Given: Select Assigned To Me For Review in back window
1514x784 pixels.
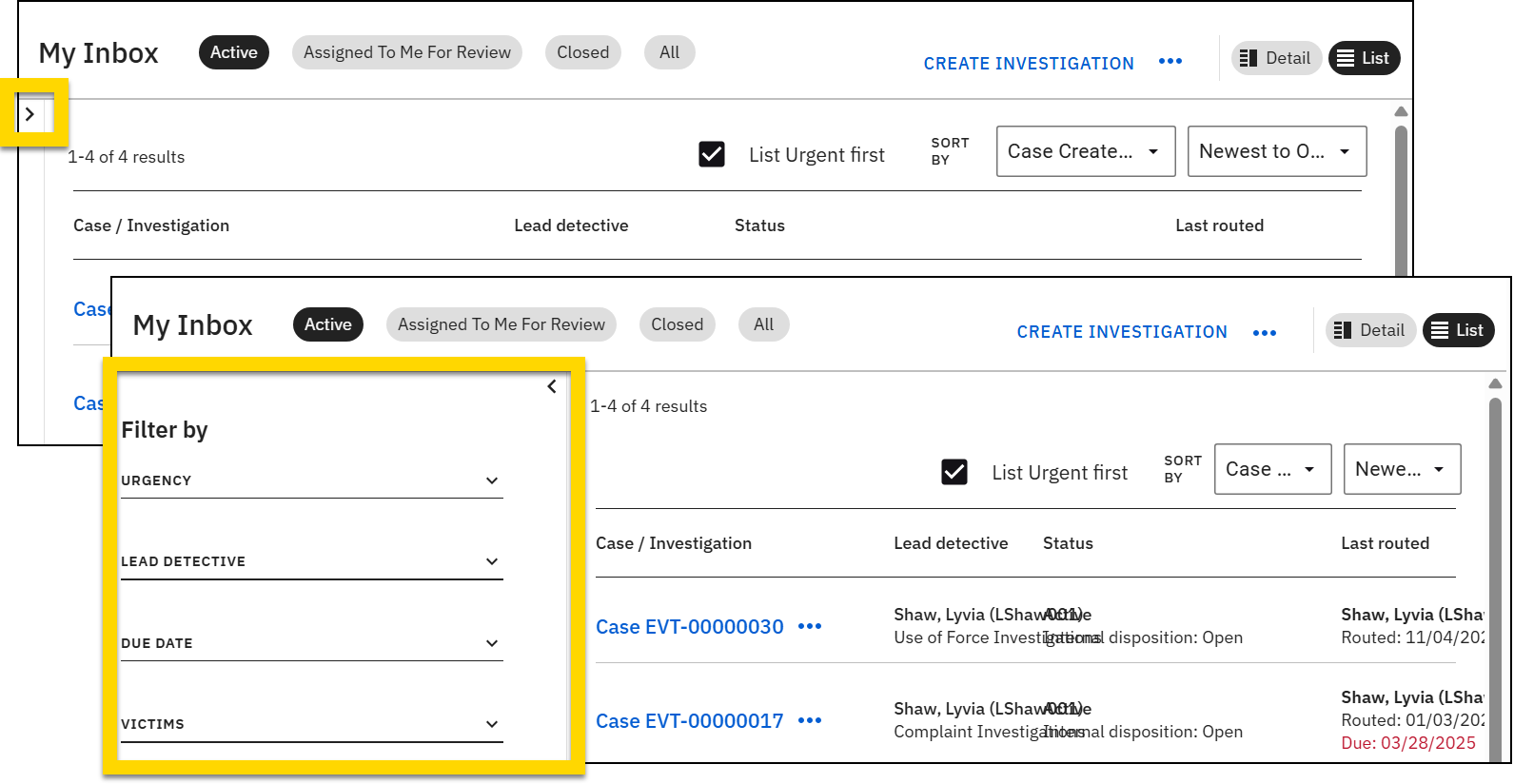Looking at the screenshot, I should 407,52.
